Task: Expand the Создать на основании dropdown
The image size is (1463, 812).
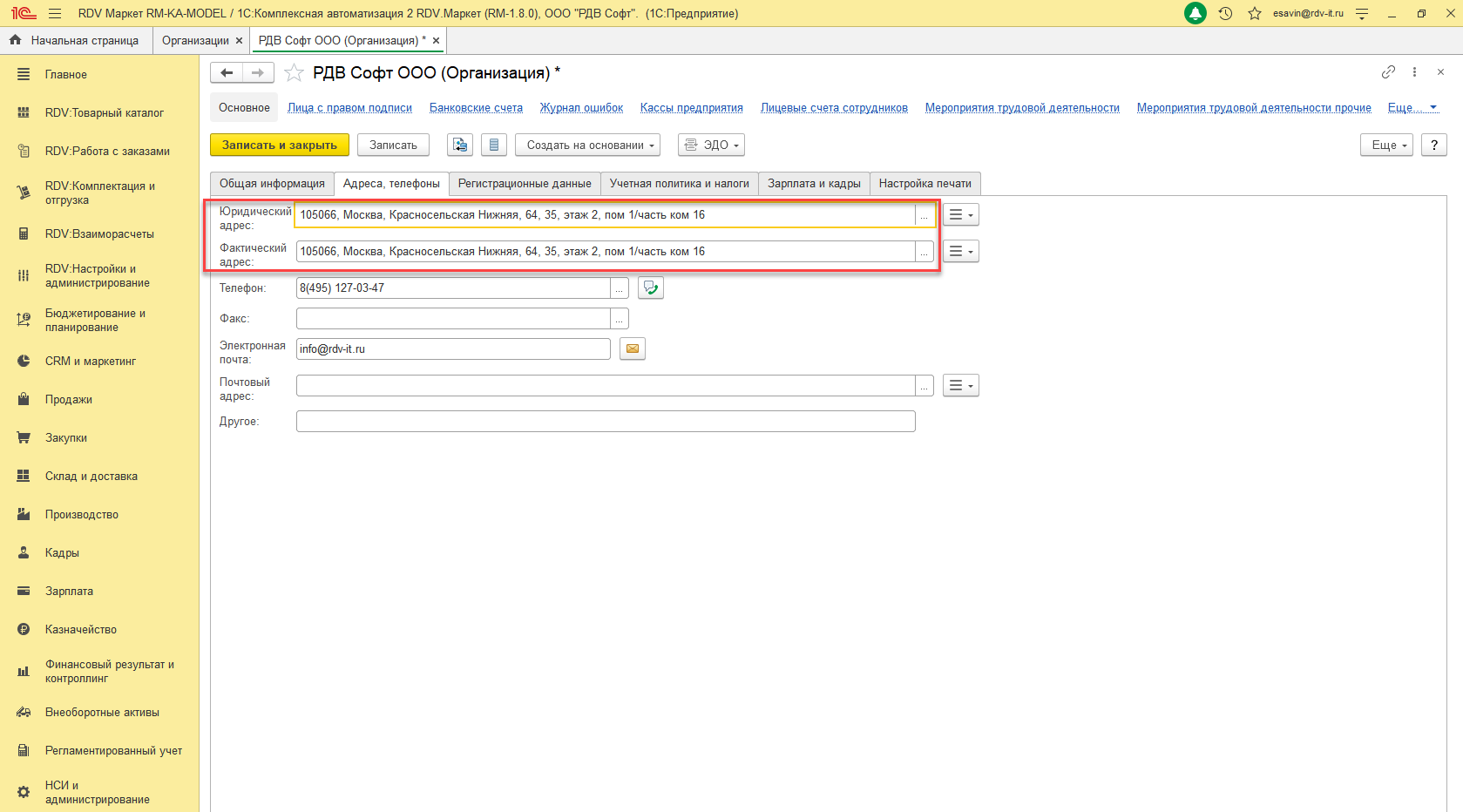Action: point(587,145)
